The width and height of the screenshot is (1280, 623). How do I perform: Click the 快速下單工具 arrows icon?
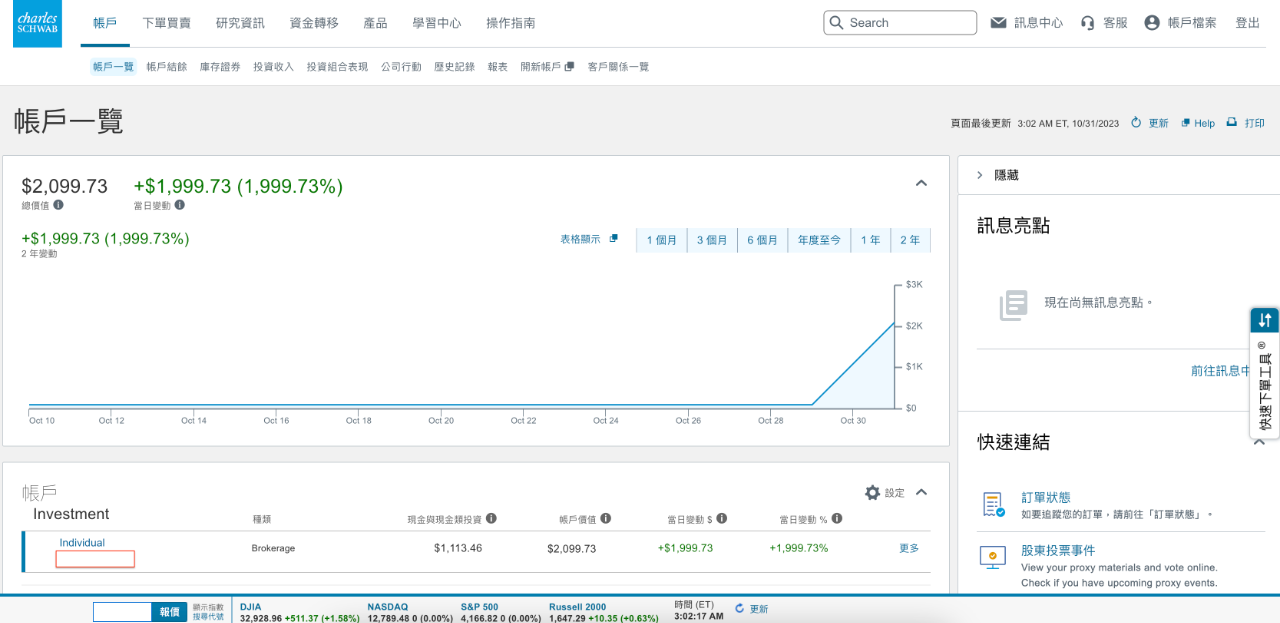[x=1265, y=320]
